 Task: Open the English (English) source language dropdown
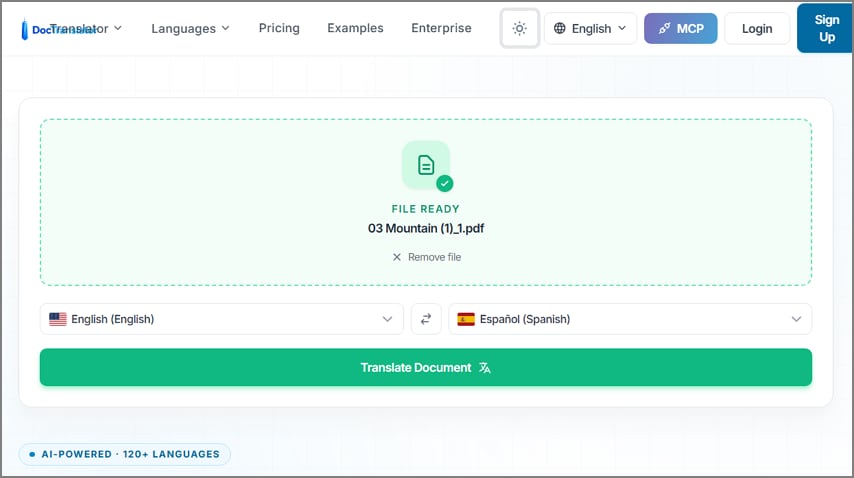pyautogui.click(x=222, y=319)
